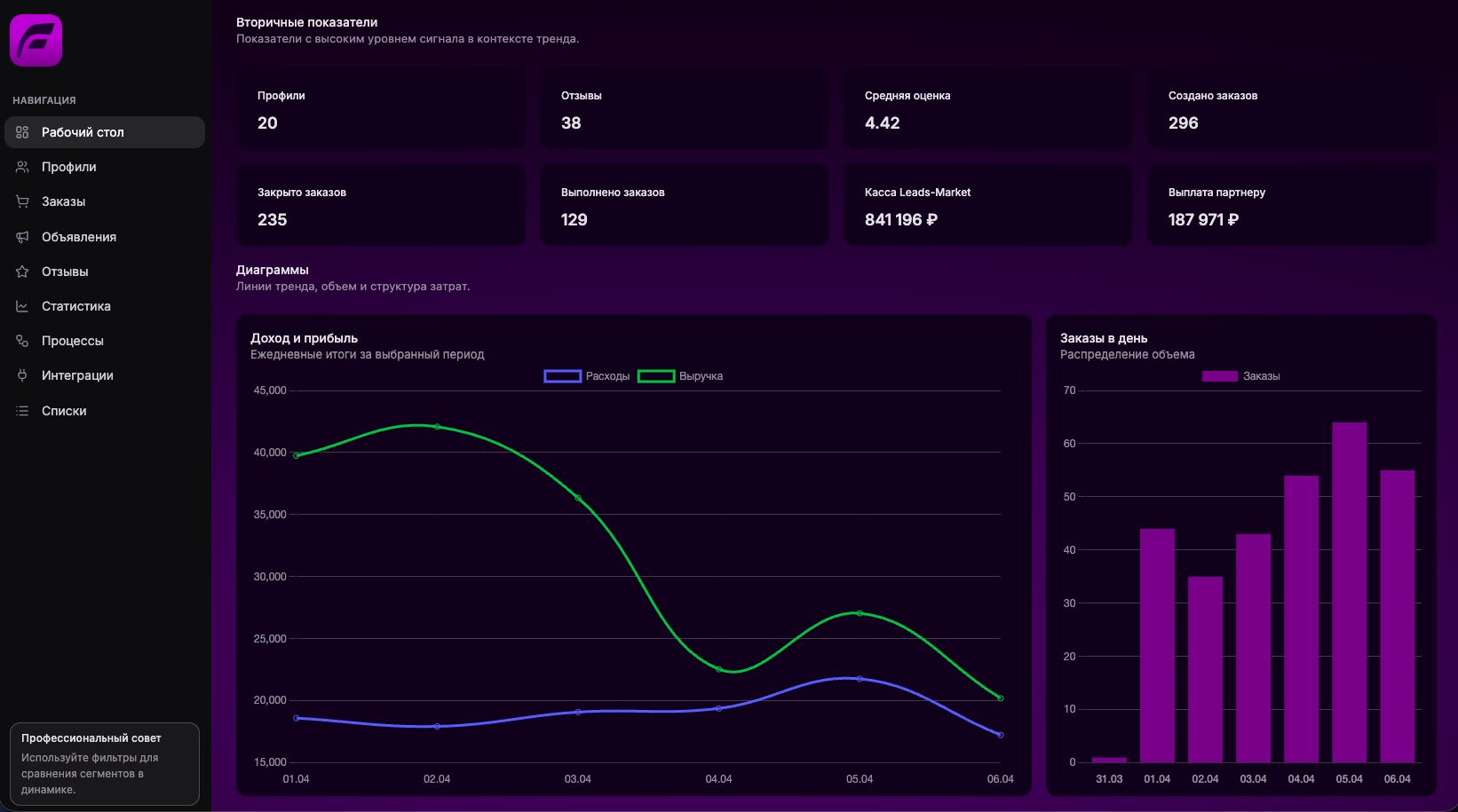Click the Выручка data point at 04.04
The height and width of the screenshot is (812, 1458).
tap(719, 669)
